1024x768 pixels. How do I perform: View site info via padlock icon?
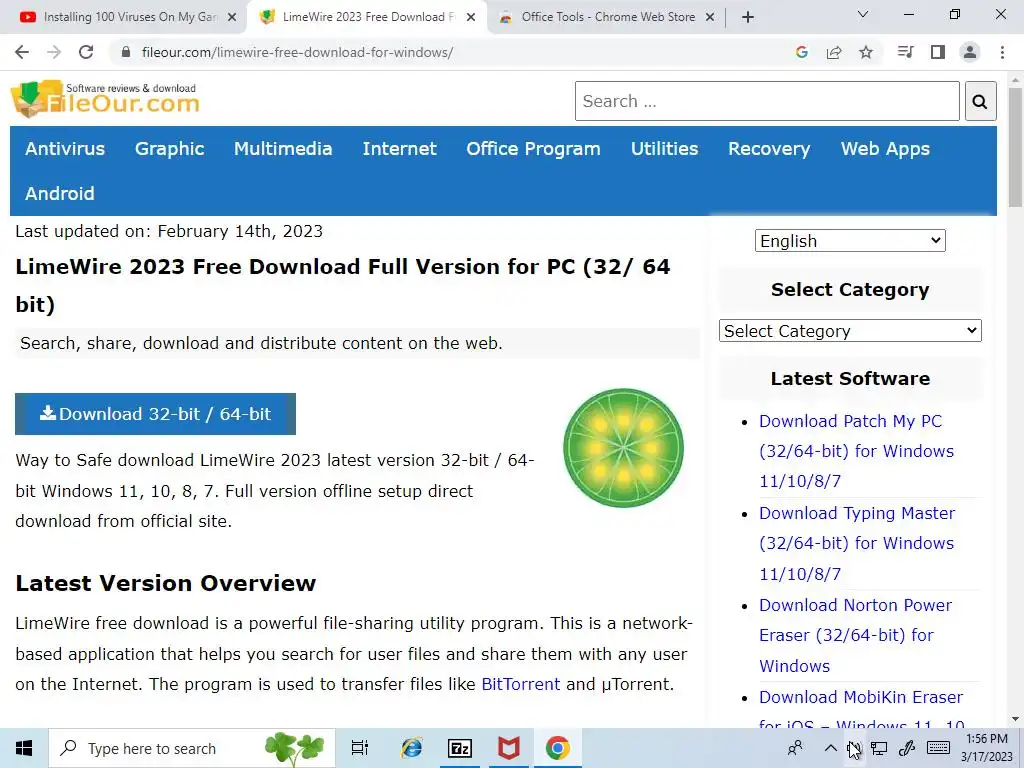tap(126, 52)
